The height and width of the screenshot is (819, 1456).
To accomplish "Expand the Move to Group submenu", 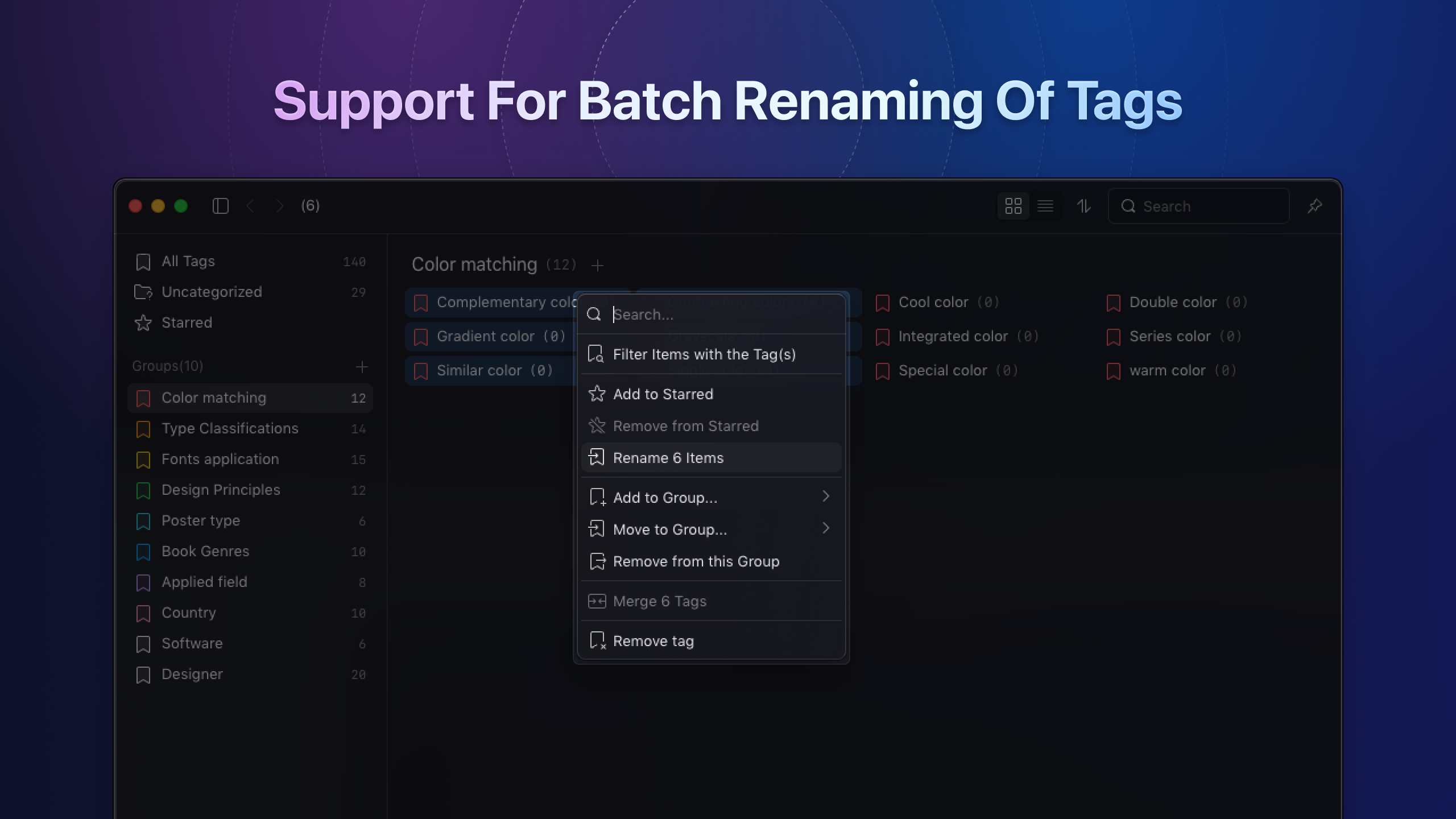I will coord(711,530).
